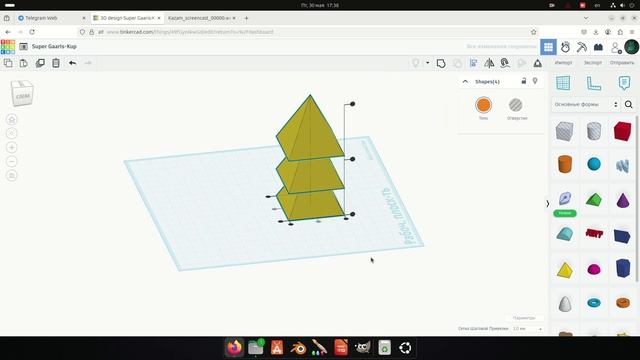Click the Tinkercad logo to return home
This screenshot has height=360, width=640.
click(8, 47)
